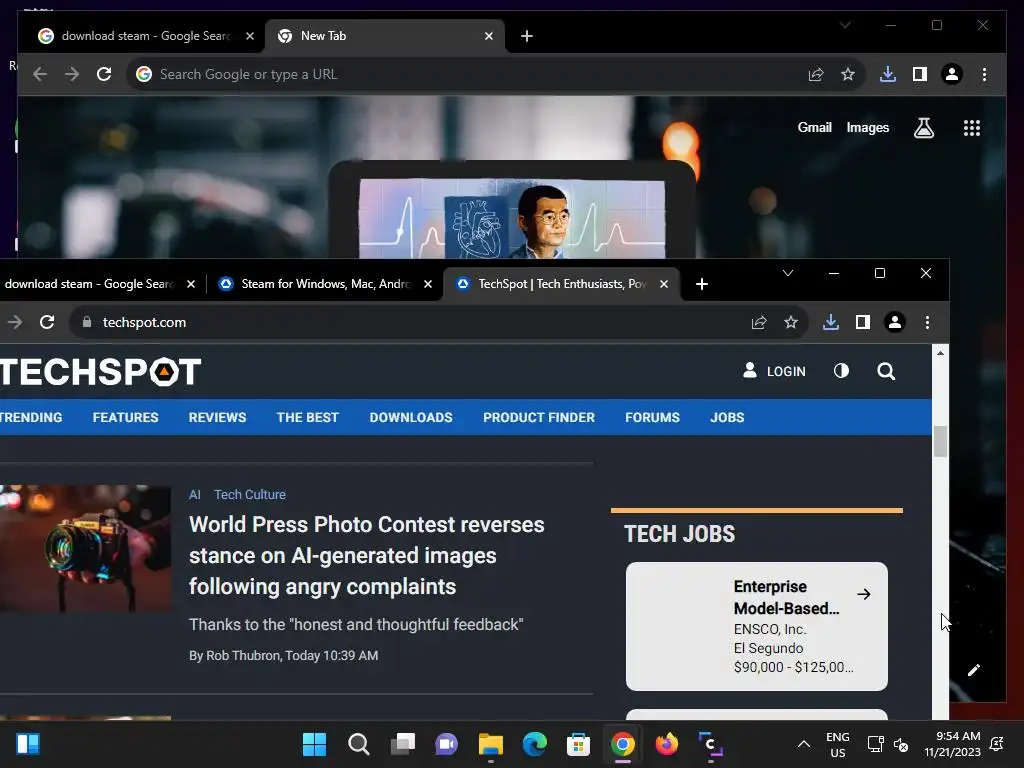Open TechSpot site search magnifier
The image size is (1024, 768).
(886, 372)
